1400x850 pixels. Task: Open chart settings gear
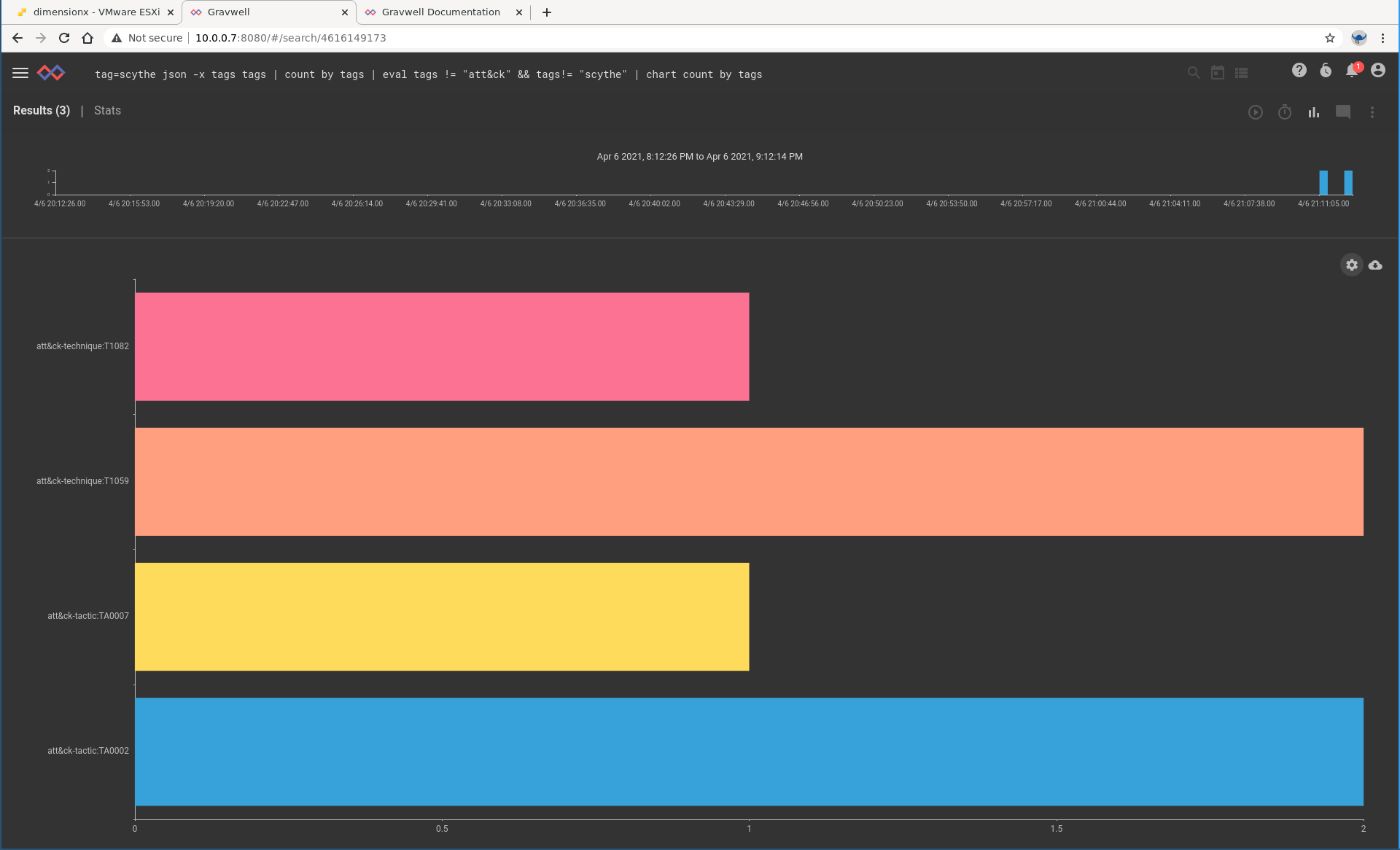1352,265
